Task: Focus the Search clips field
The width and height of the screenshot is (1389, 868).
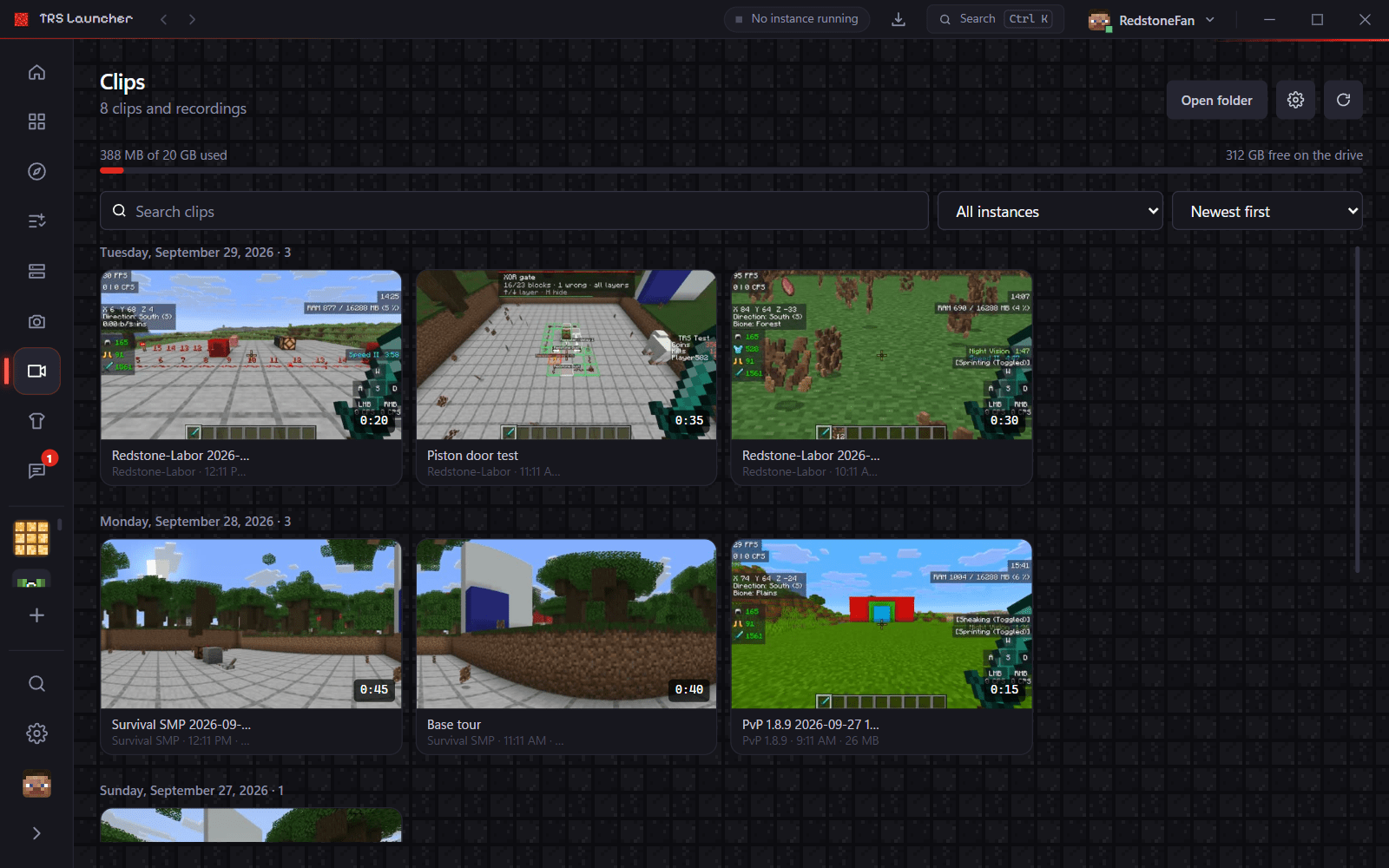Action: pos(514,211)
